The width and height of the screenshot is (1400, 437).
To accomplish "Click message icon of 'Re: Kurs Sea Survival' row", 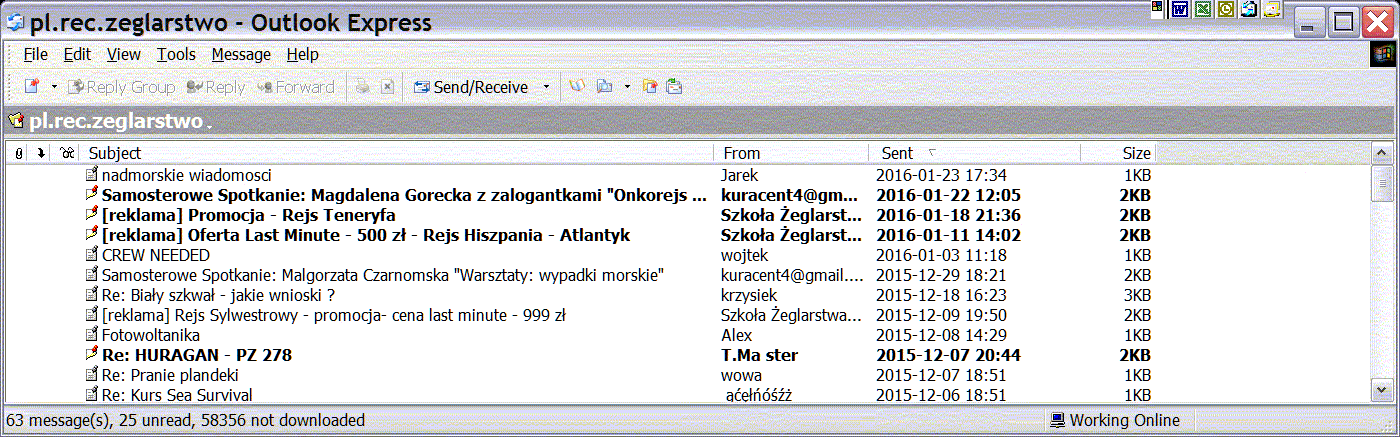I will coord(92,395).
